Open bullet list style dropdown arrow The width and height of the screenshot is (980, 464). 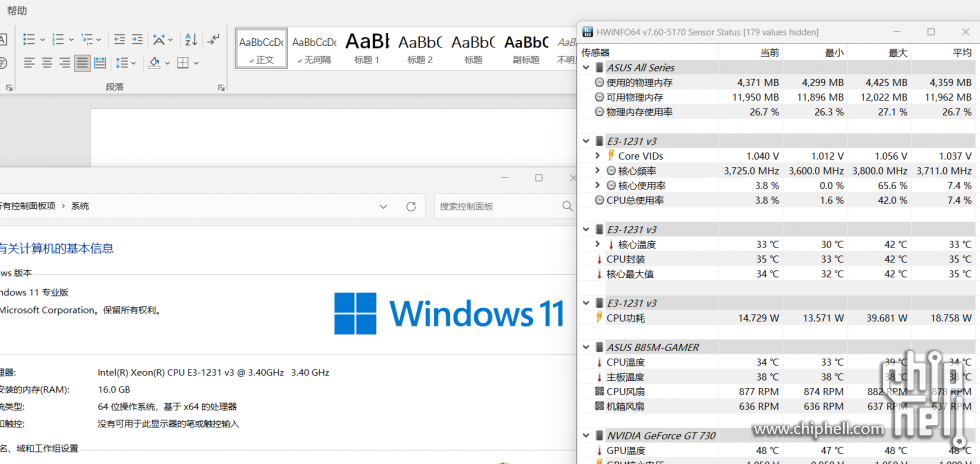click(42, 39)
